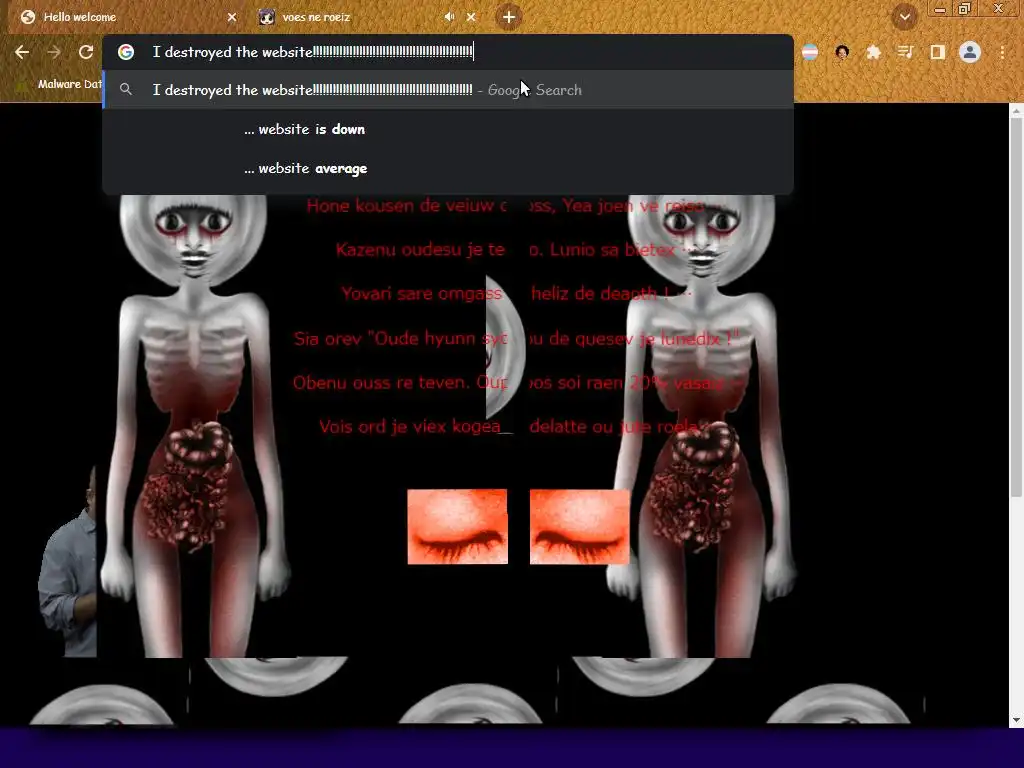Close the 'Hello welcome' tab
This screenshot has width=1024, height=768.
[x=232, y=17]
